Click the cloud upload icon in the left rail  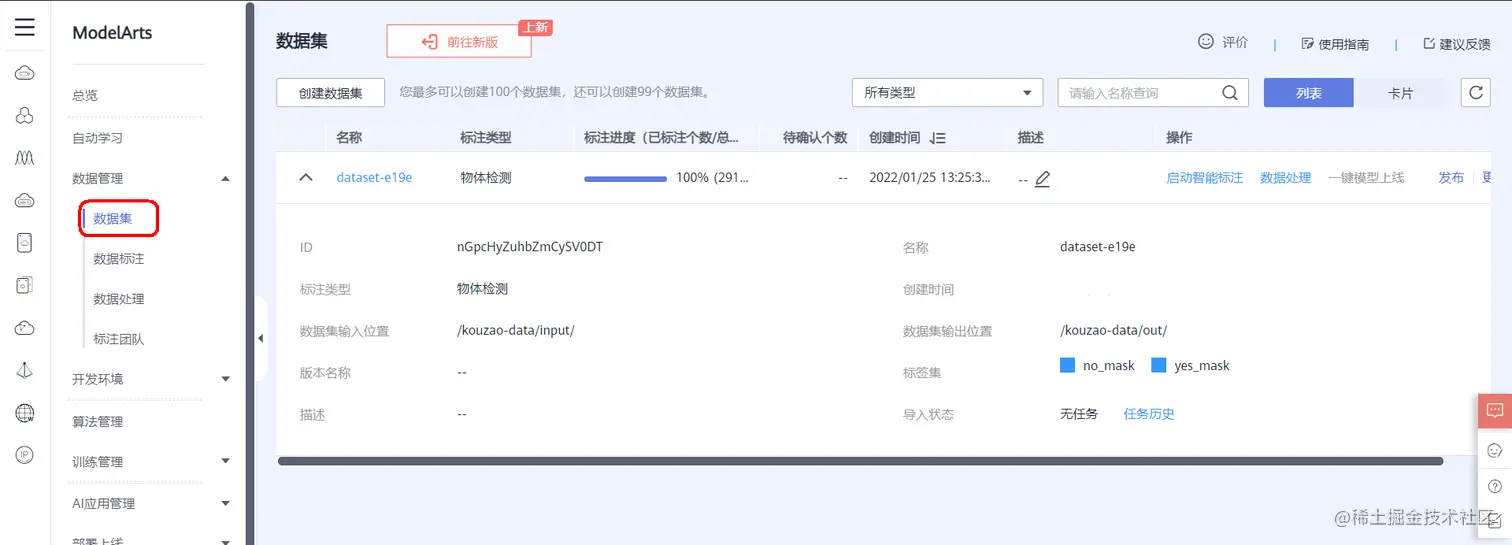(25, 328)
